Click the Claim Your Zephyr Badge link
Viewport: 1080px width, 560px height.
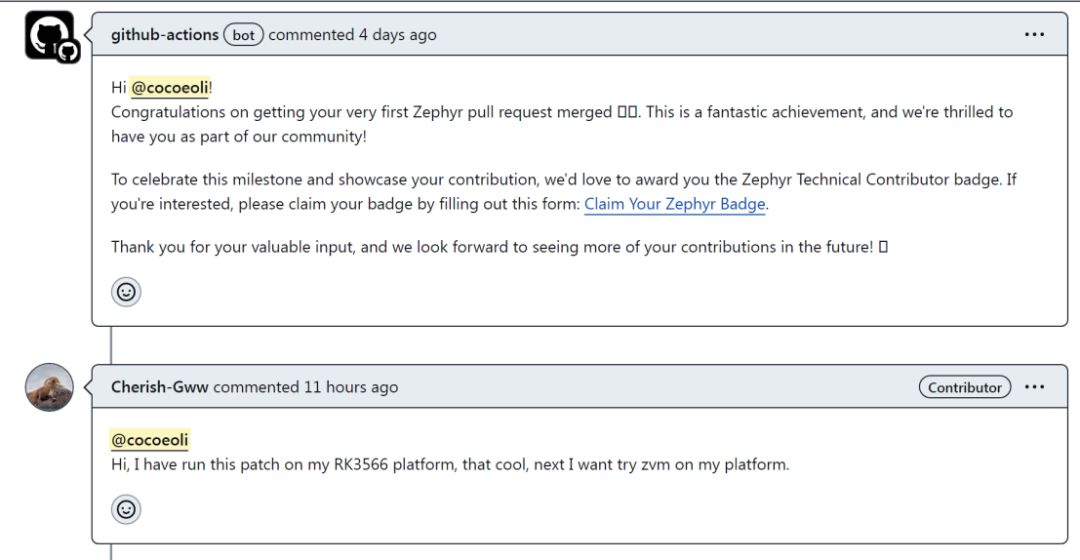(675, 204)
